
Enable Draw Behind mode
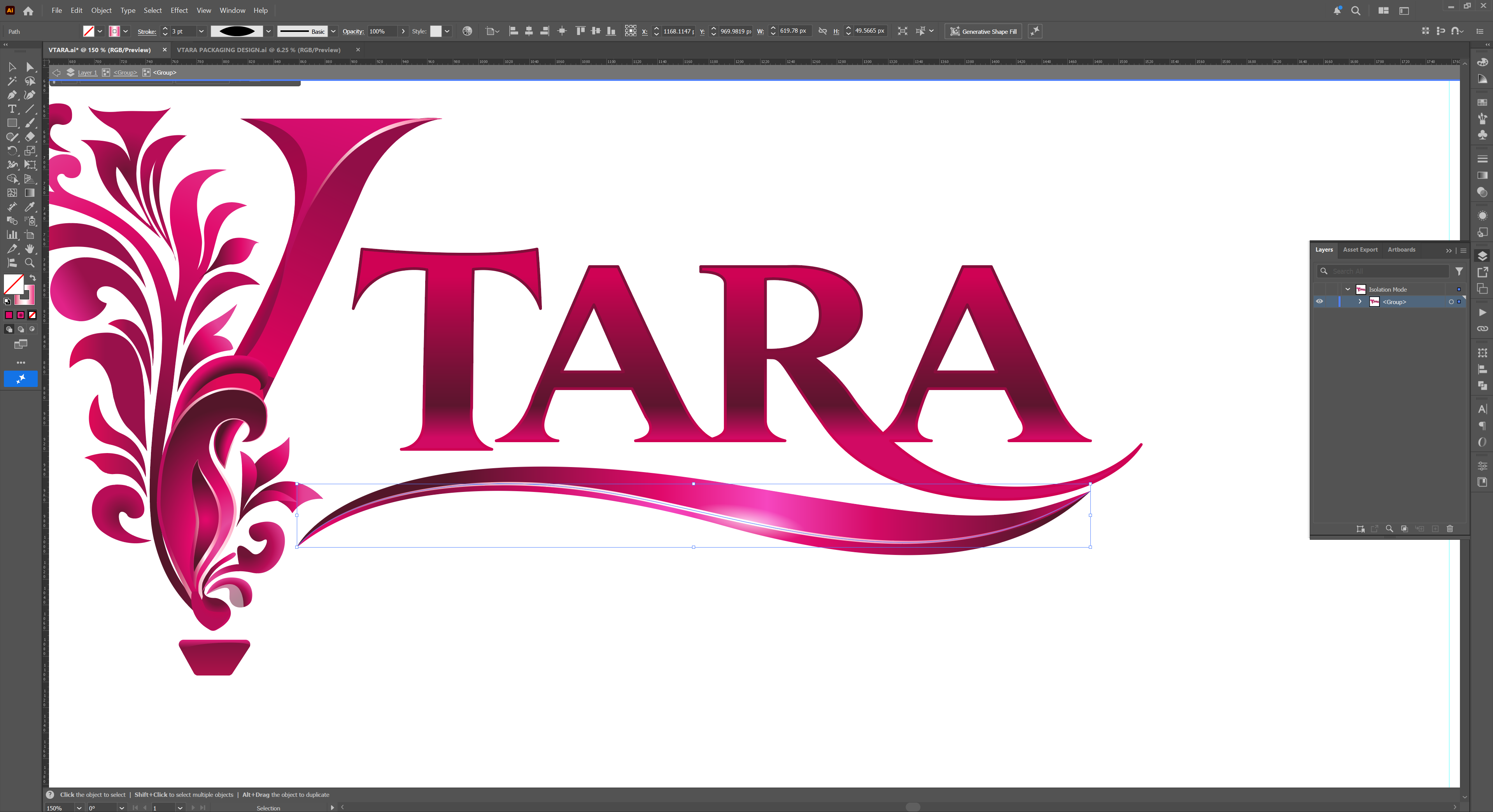(21, 329)
